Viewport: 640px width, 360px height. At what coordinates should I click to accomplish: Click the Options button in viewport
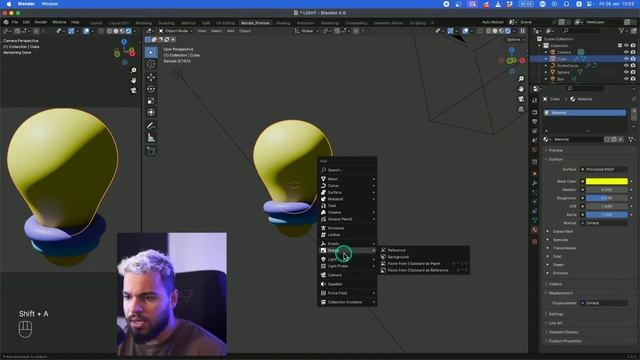click(x=515, y=40)
